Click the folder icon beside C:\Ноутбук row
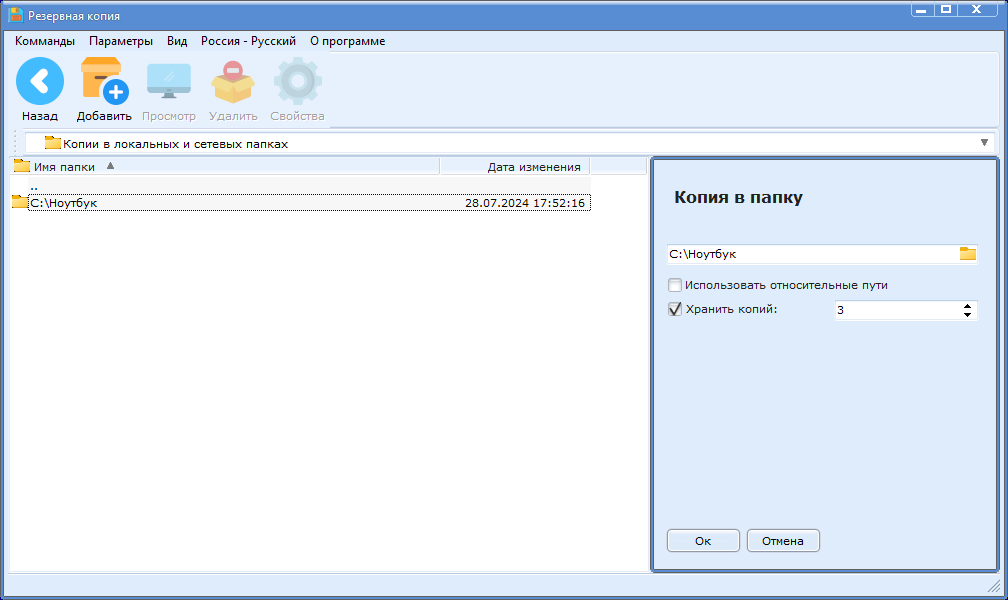This screenshot has width=1008, height=600. click(x=19, y=203)
